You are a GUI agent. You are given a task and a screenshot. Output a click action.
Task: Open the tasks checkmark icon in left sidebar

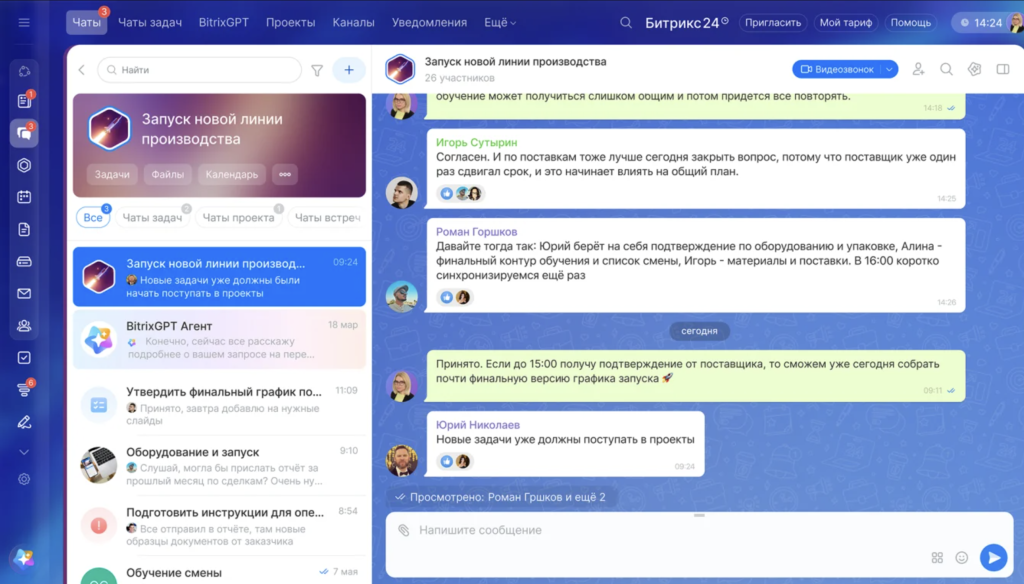(x=24, y=357)
